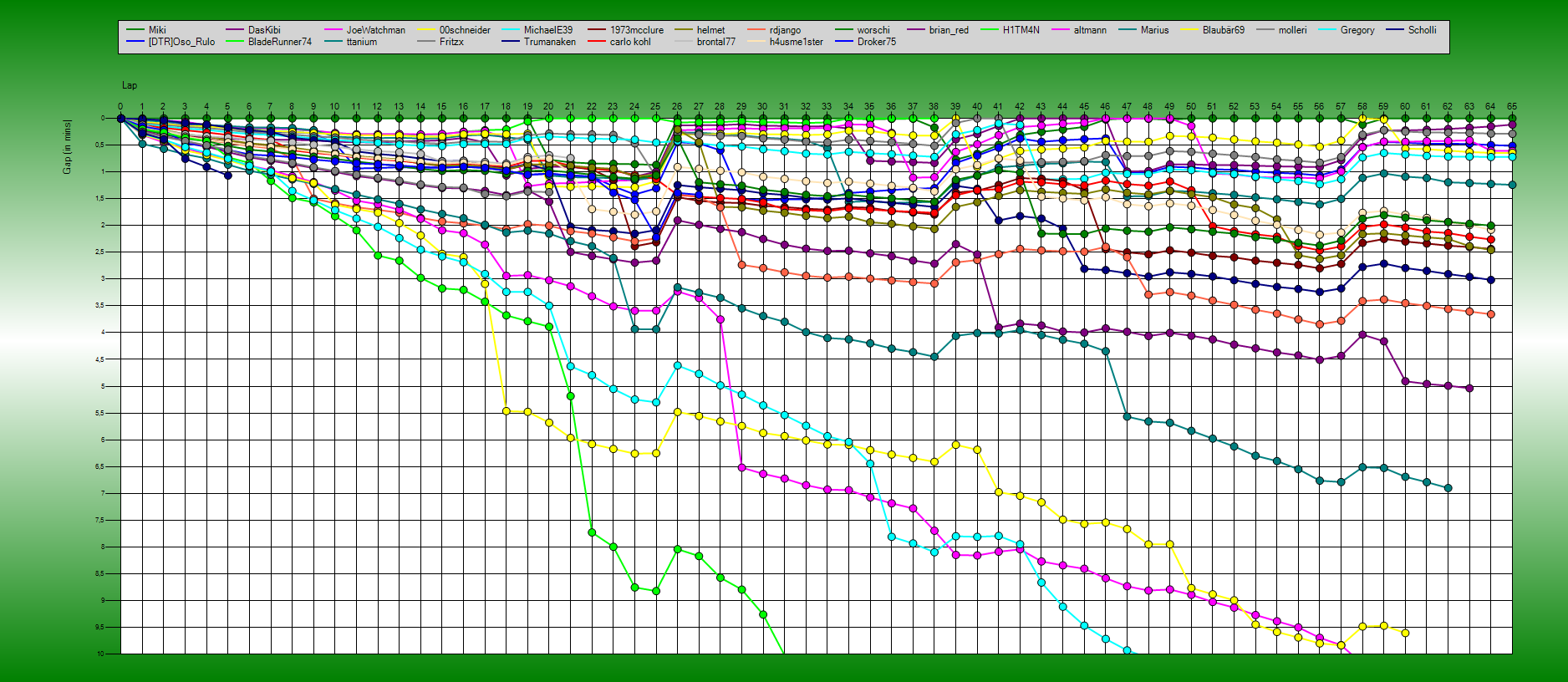Image resolution: width=1568 pixels, height=682 pixels.
Task: Select MichaelE39 legend entry
Action: click(548, 30)
